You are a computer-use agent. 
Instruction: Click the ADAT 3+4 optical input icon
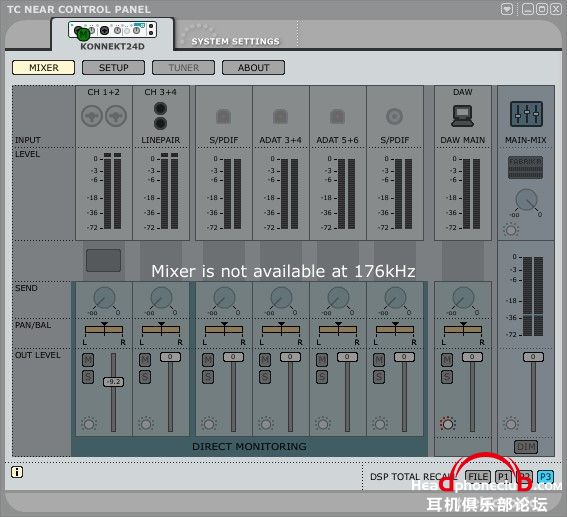[x=280, y=116]
